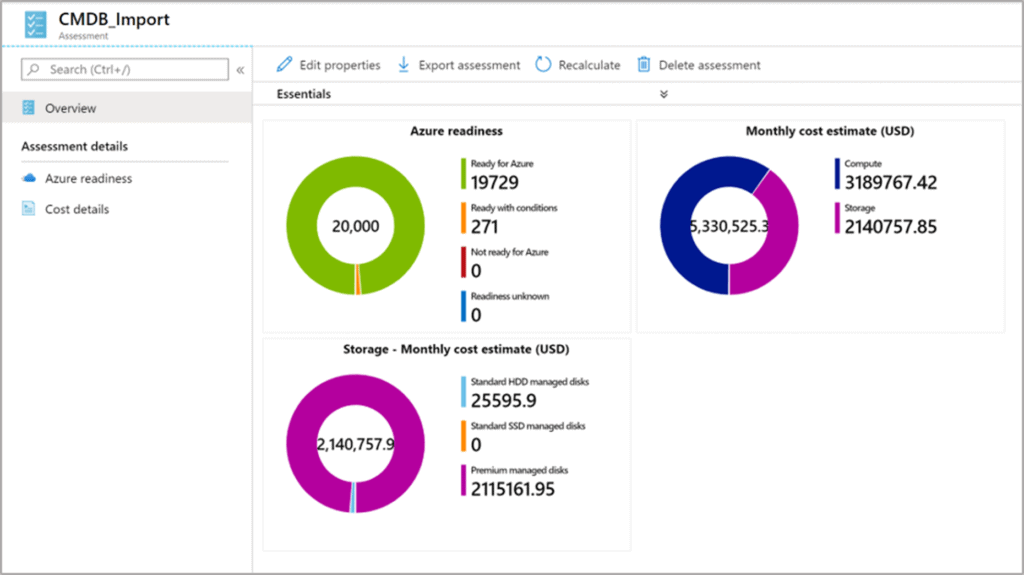This screenshot has height=575, width=1024.
Task: Click the Standard SSD managed disks label
Action: pos(528,426)
